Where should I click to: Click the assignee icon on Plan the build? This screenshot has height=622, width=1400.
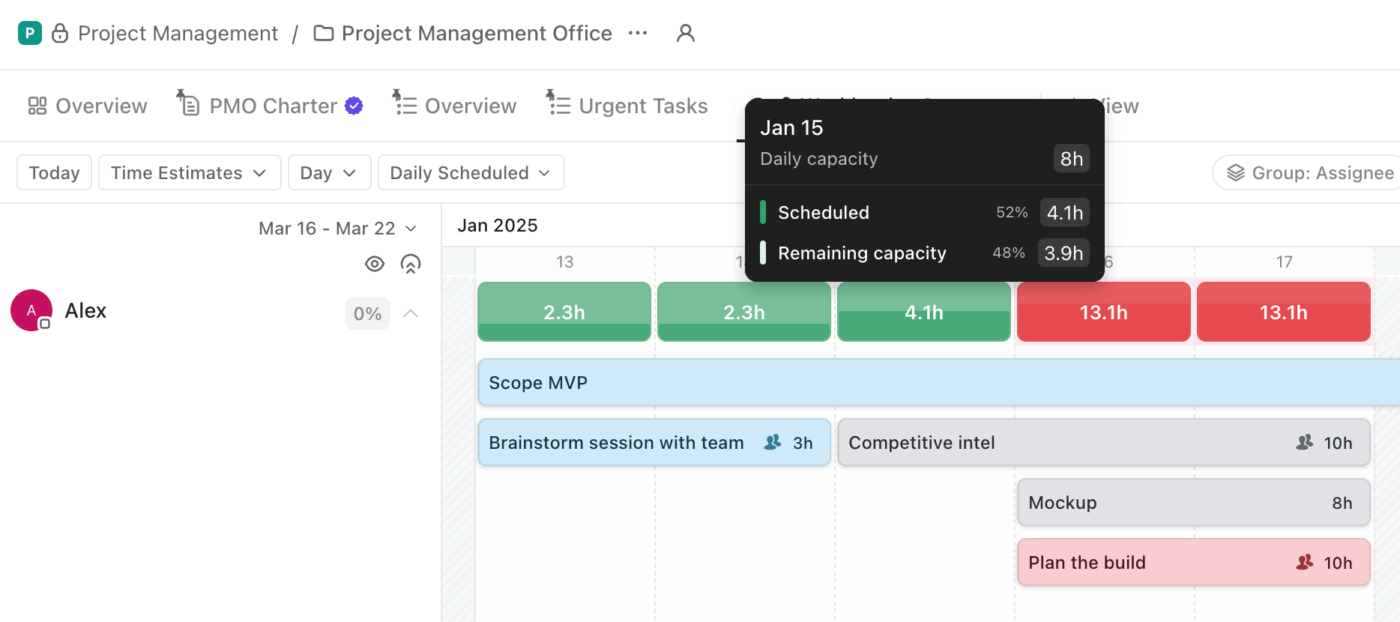pyautogui.click(x=1304, y=562)
